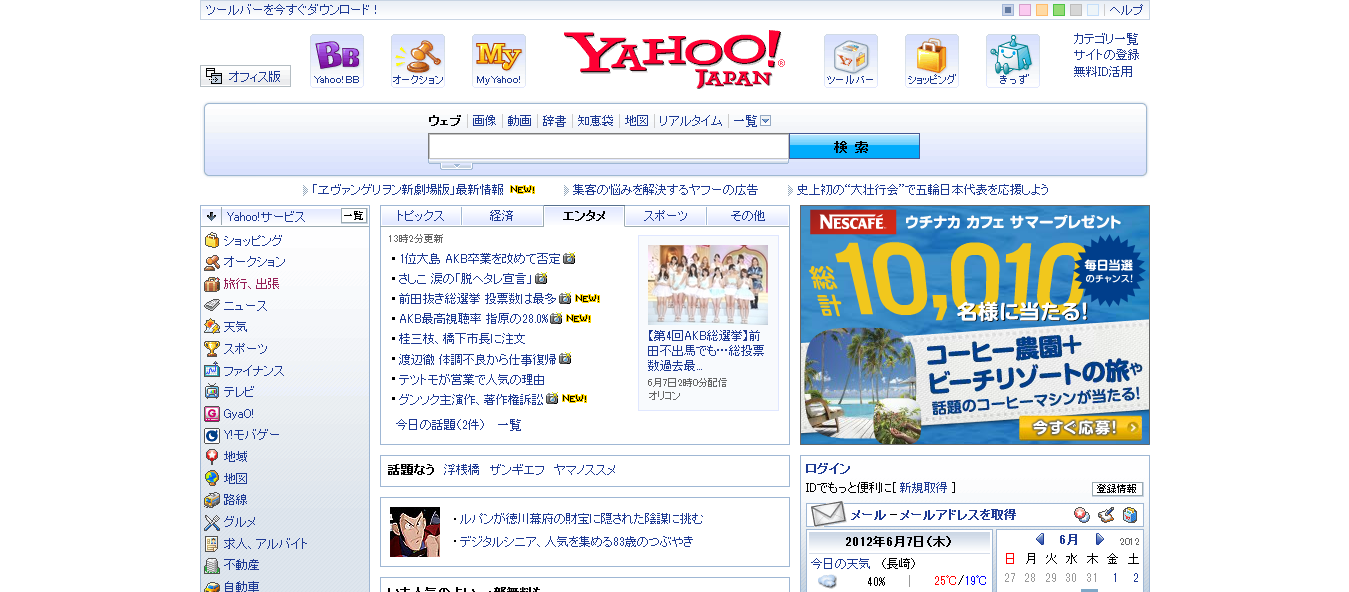This screenshot has height=592, width=1349.
Task: Click the Yahoo! Japan logo
Action: click(674, 60)
